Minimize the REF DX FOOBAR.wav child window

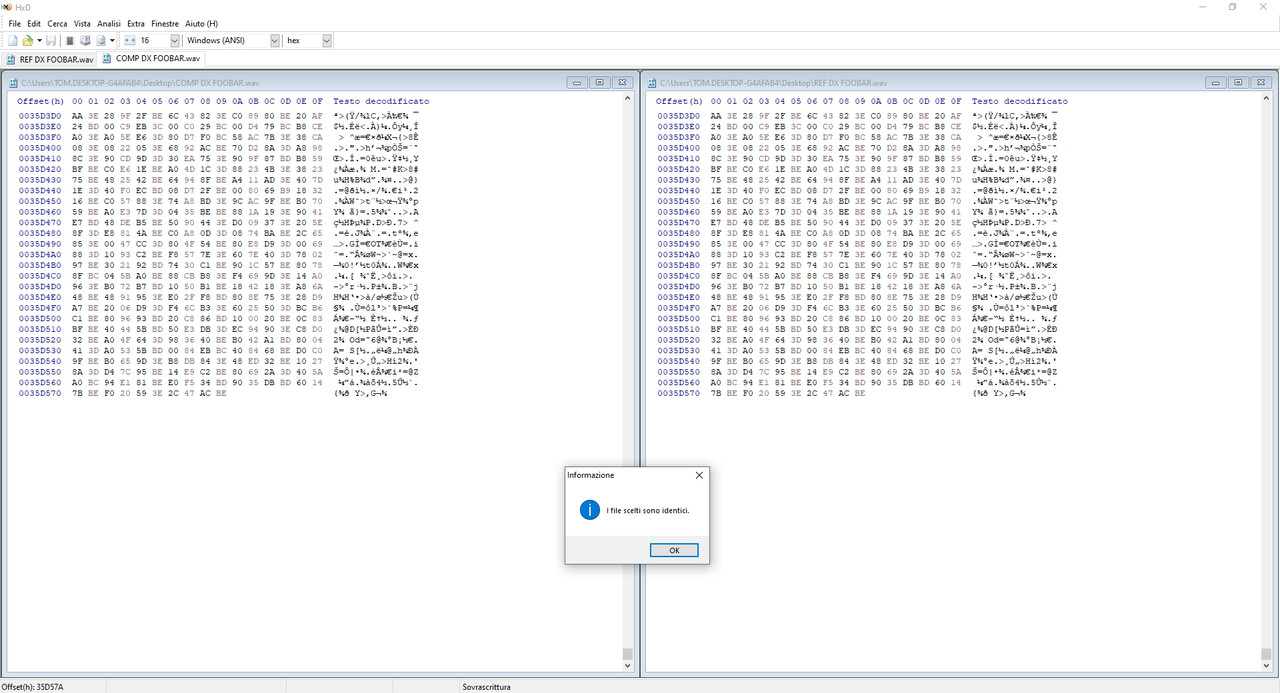pos(1216,82)
